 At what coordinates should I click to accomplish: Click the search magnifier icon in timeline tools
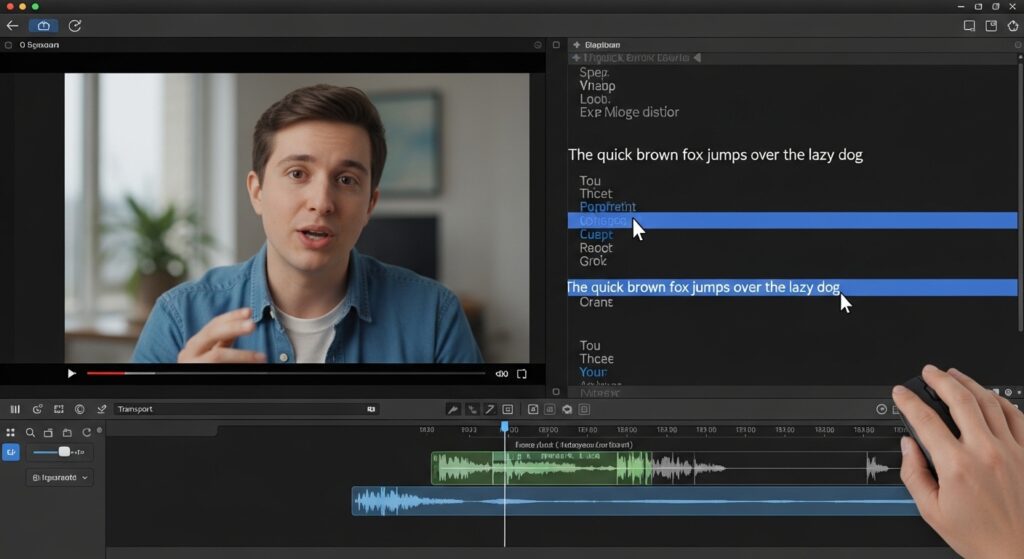(x=31, y=433)
